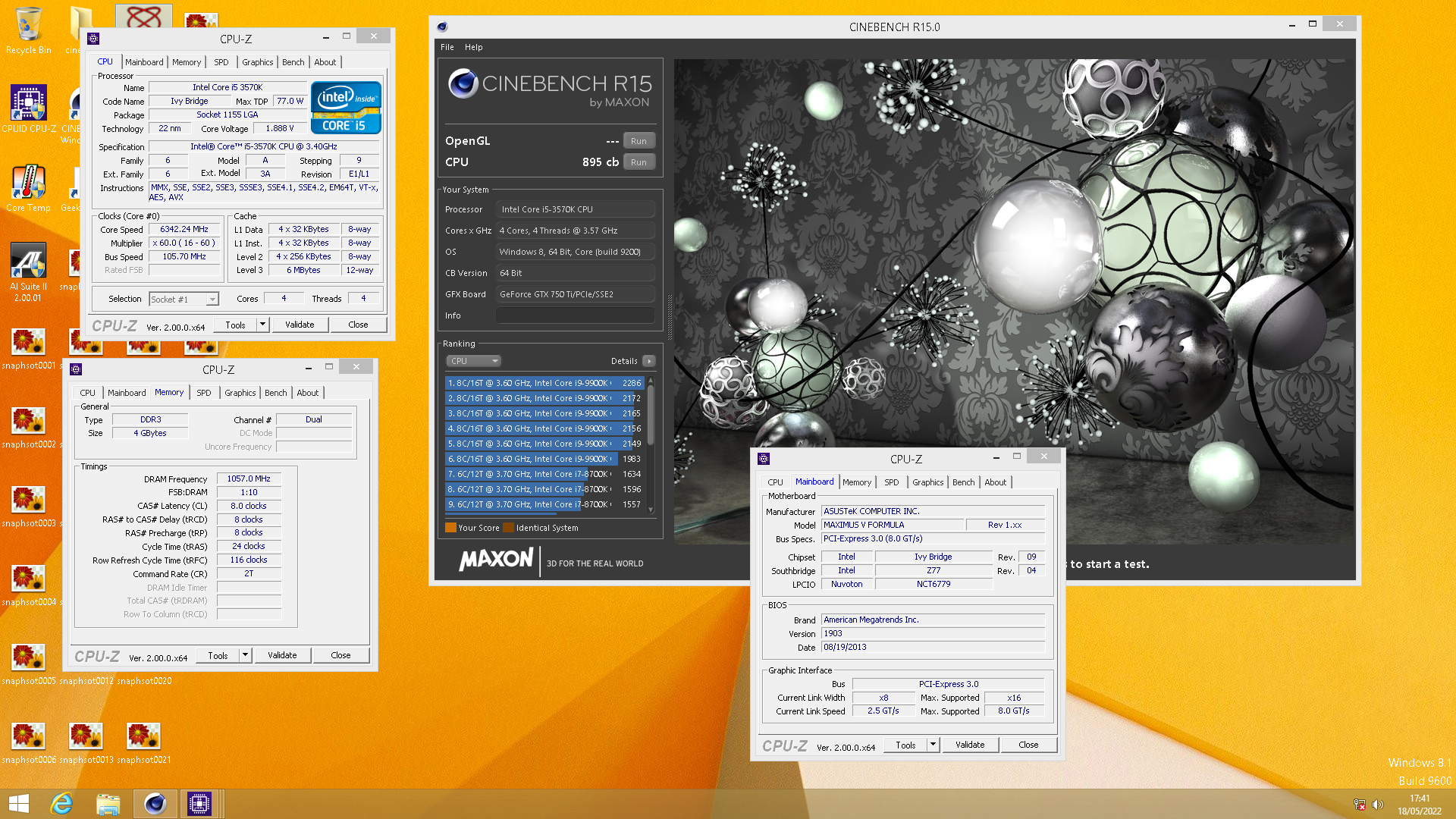Click scroll down arrow of ranking list
The height and width of the screenshot is (819, 1456).
[x=651, y=510]
